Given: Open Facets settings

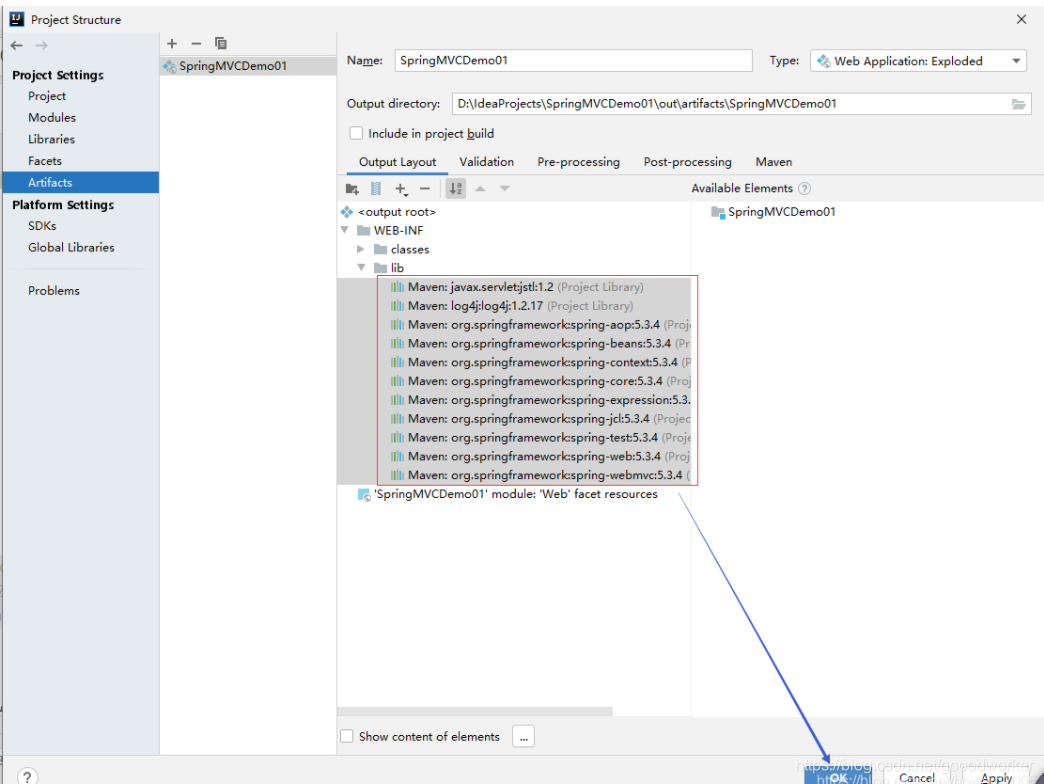Looking at the screenshot, I should click(45, 161).
